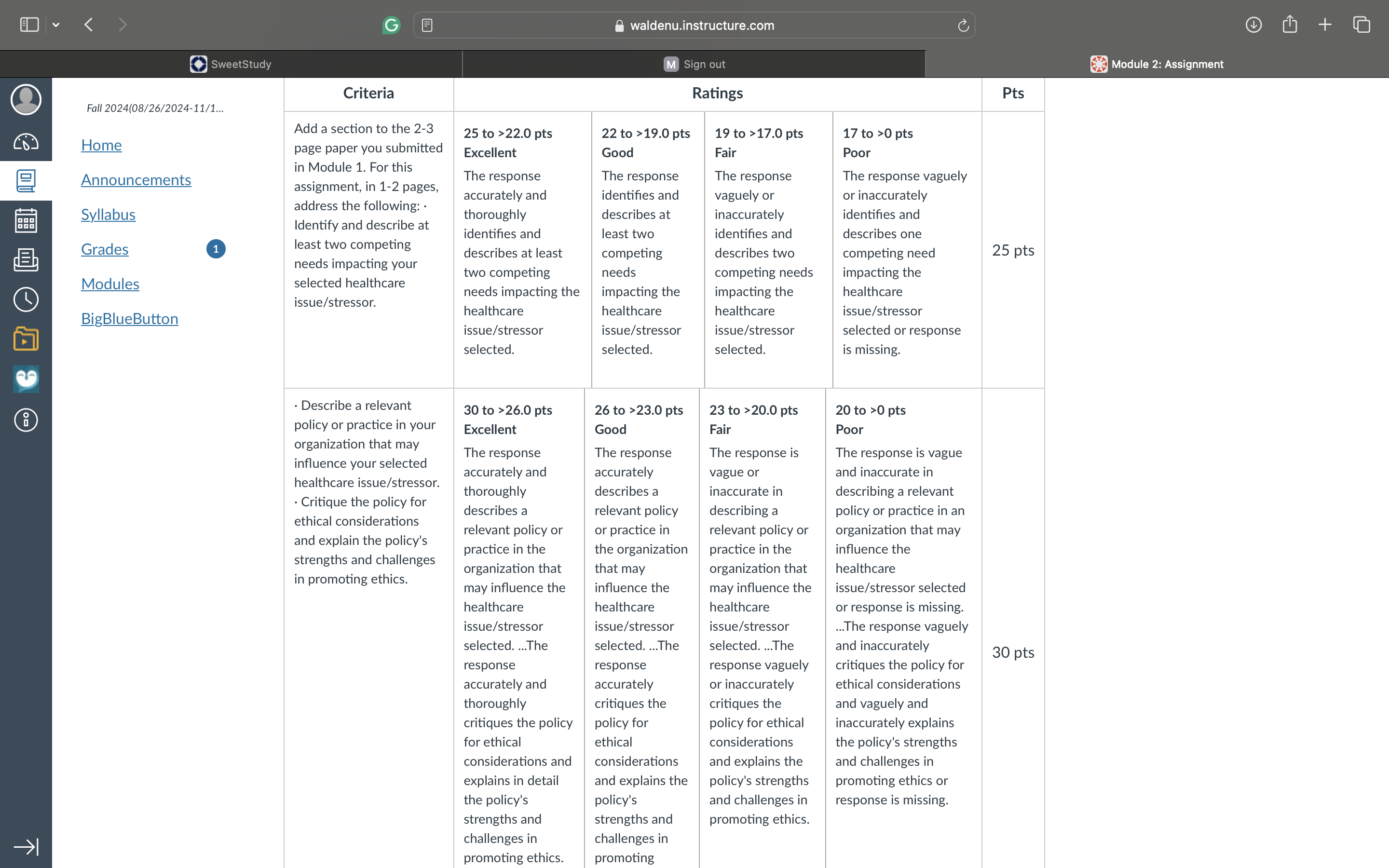Image resolution: width=1389 pixels, height=868 pixels.
Task: Show downloads in Safari toolbar
Action: tap(1253, 25)
